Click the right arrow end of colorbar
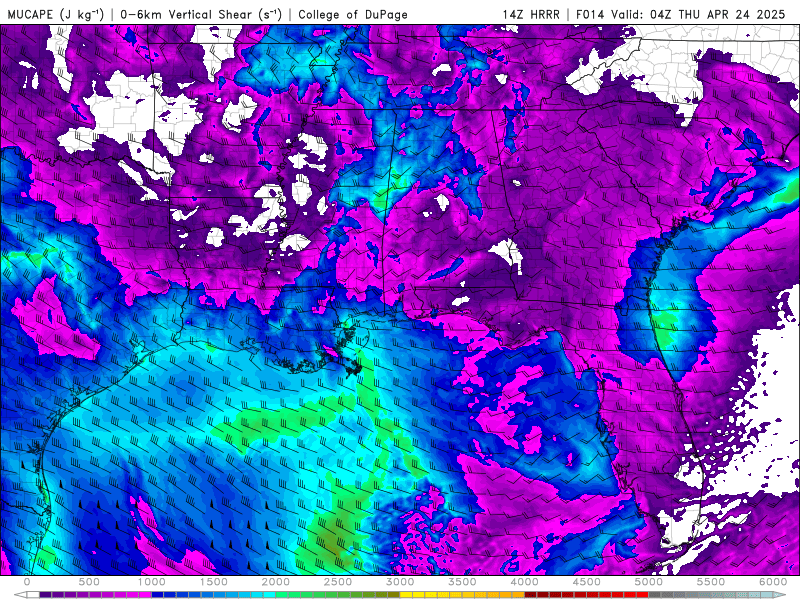 781,595
